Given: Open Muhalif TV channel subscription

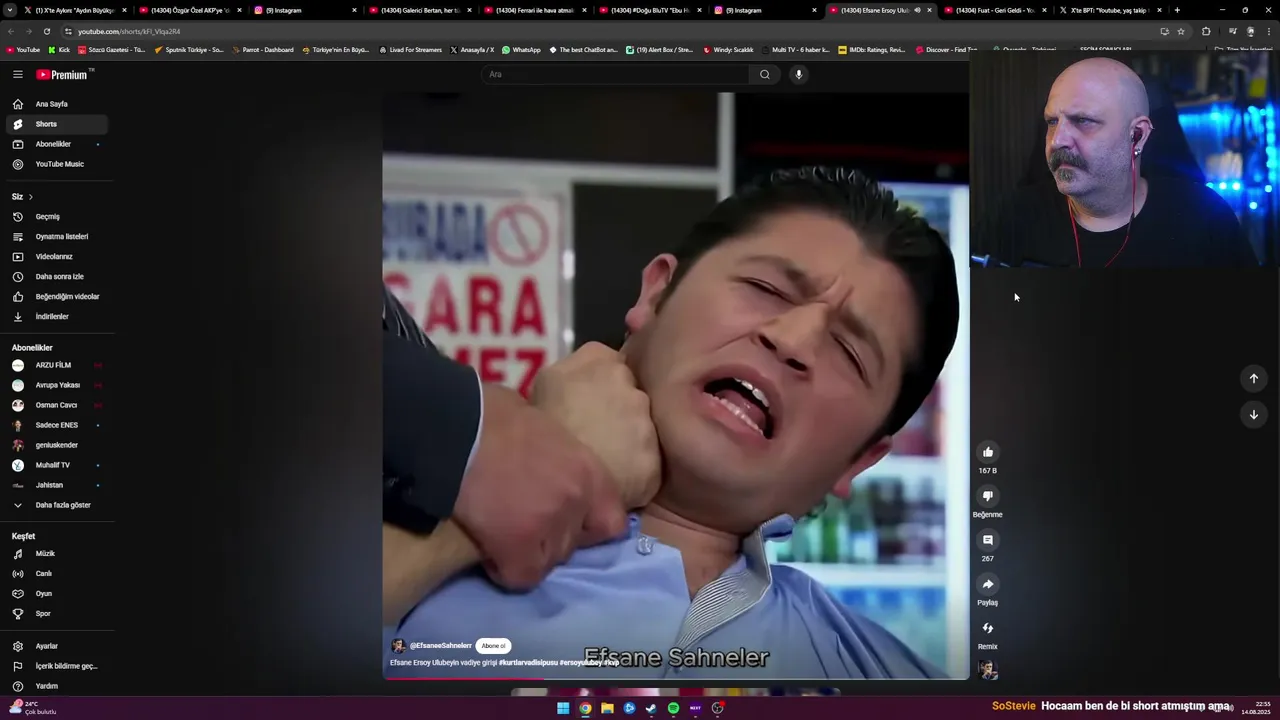Looking at the screenshot, I should click(x=55, y=465).
